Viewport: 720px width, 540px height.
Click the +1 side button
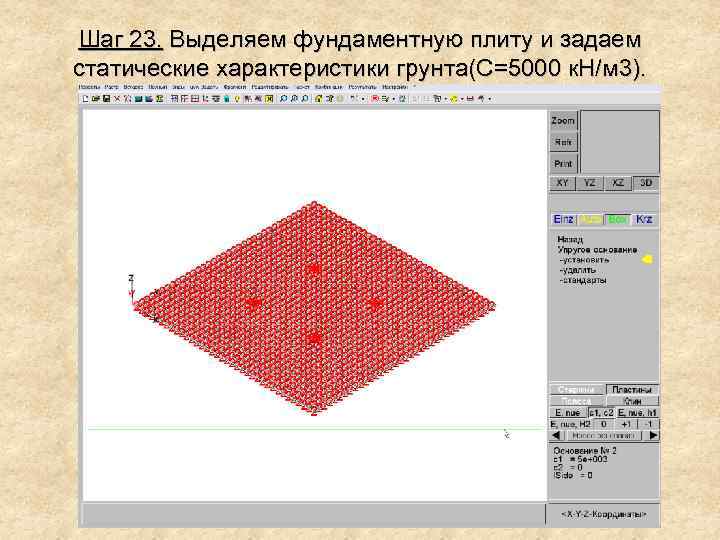[626, 424]
